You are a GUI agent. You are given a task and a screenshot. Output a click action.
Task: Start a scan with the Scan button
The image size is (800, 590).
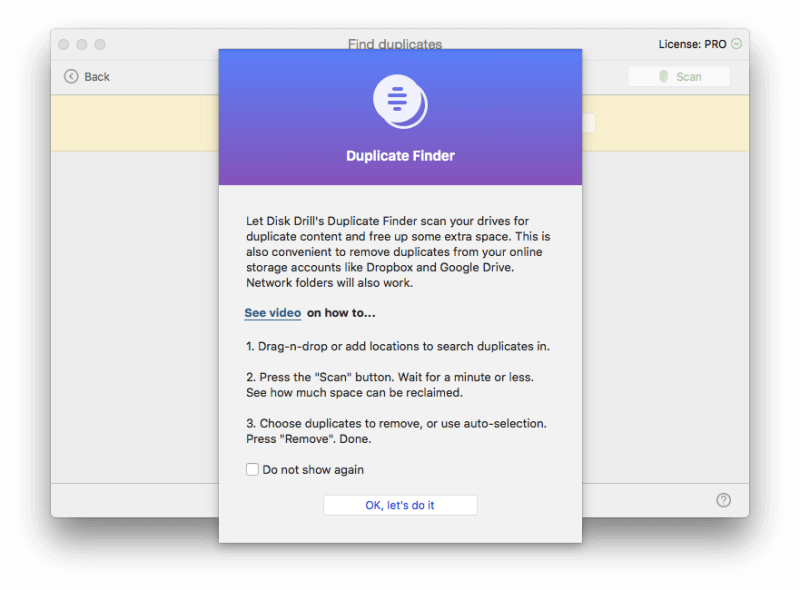[x=679, y=77]
